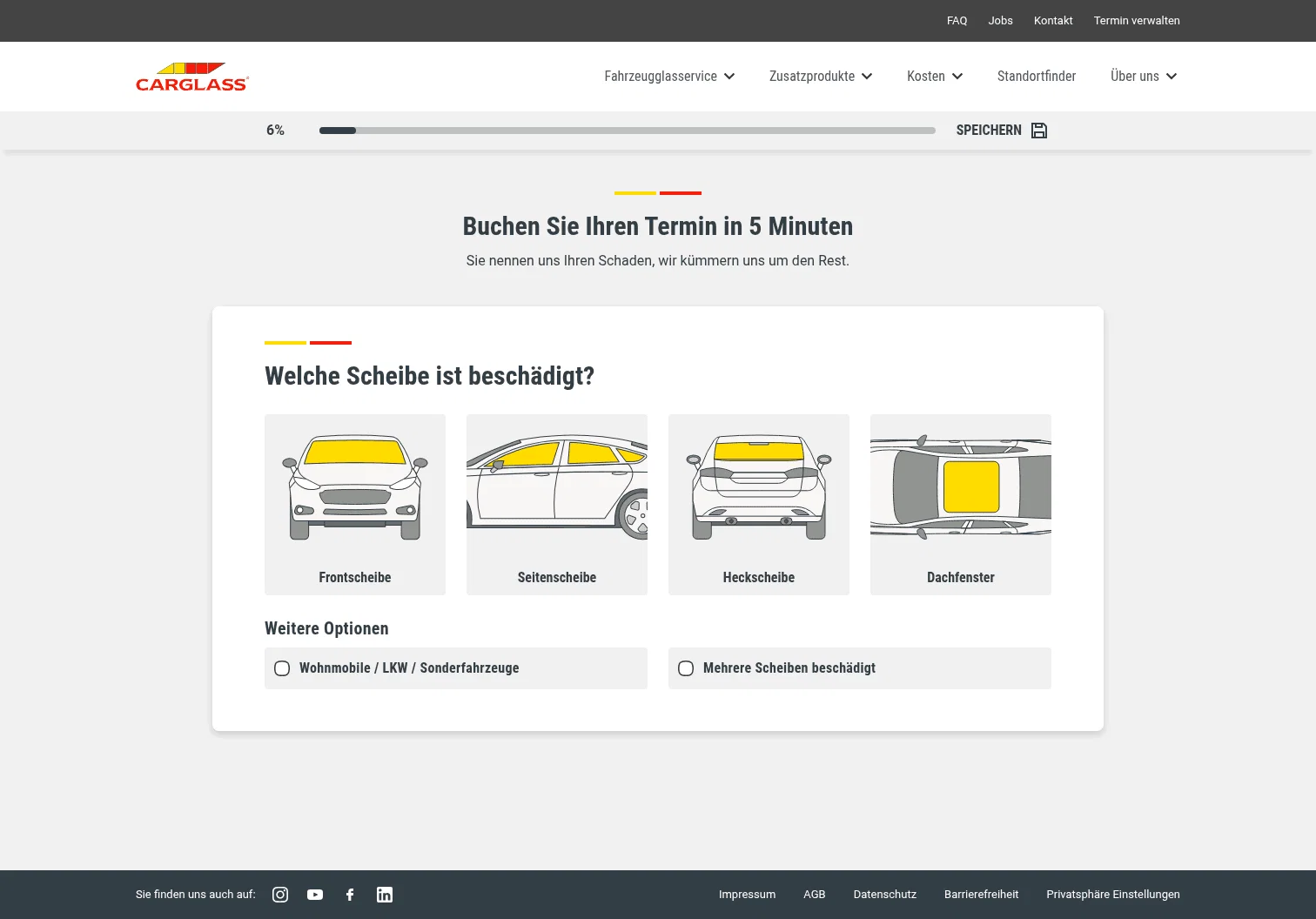Open the Jobs page
Screen dimensions: 1316x919
1001,21
